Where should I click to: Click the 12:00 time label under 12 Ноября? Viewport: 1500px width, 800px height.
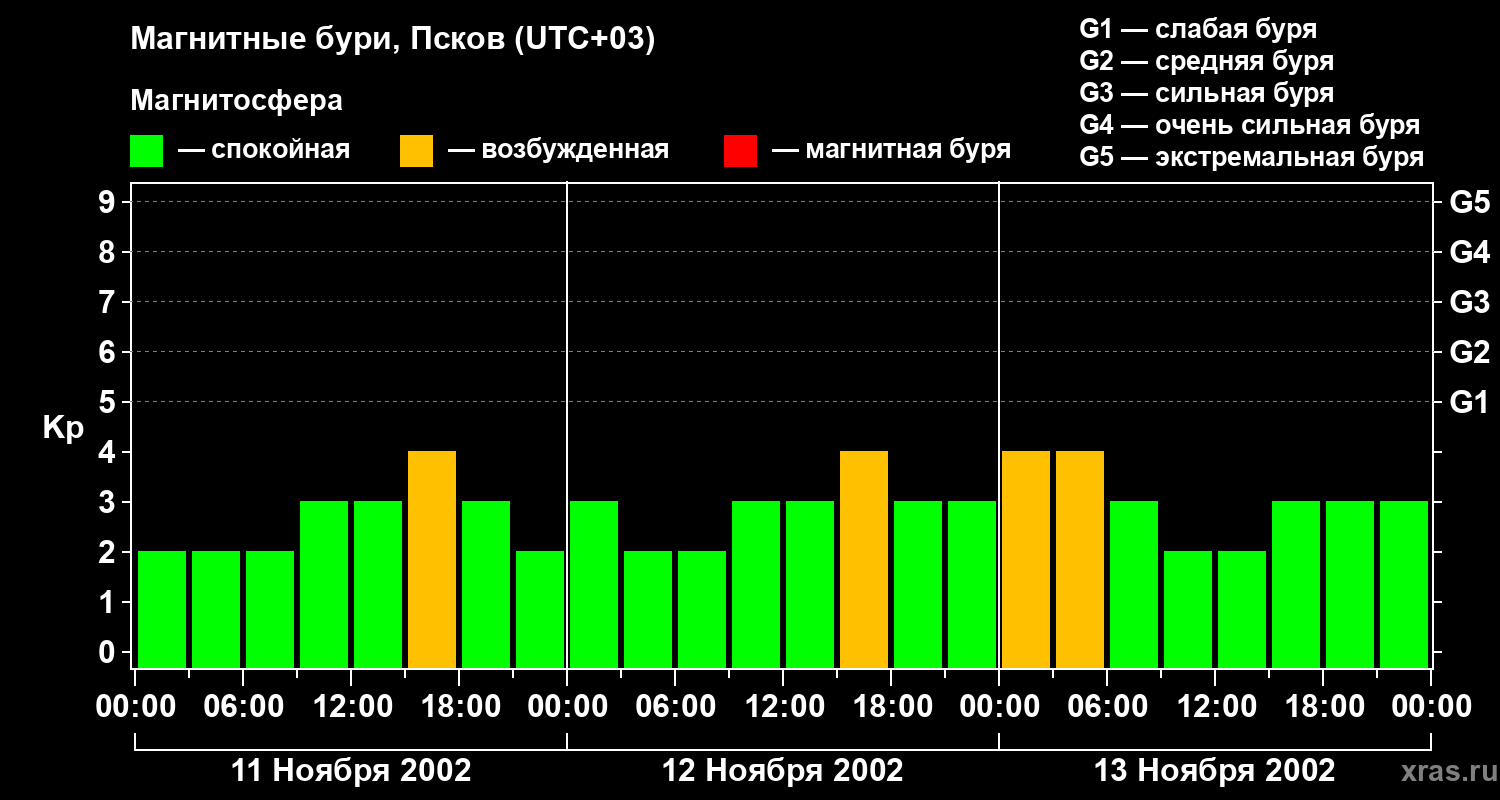point(783,707)
